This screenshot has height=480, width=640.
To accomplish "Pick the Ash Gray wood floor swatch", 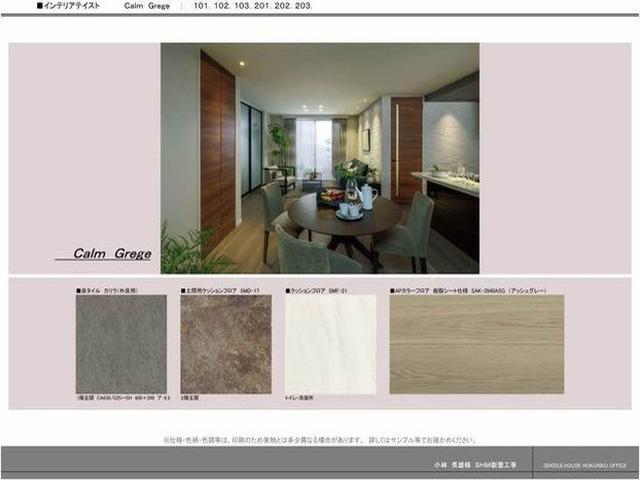I will click(x=476, y=344).
